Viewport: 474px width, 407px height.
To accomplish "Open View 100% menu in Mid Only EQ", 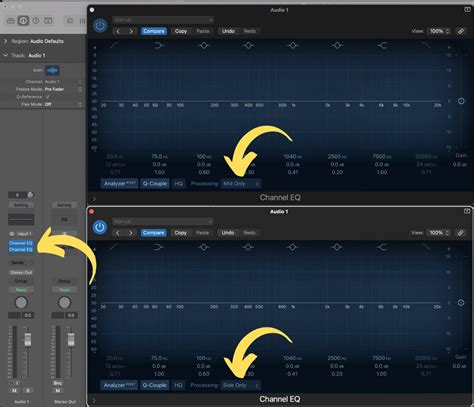I will [x=439, y=31].
